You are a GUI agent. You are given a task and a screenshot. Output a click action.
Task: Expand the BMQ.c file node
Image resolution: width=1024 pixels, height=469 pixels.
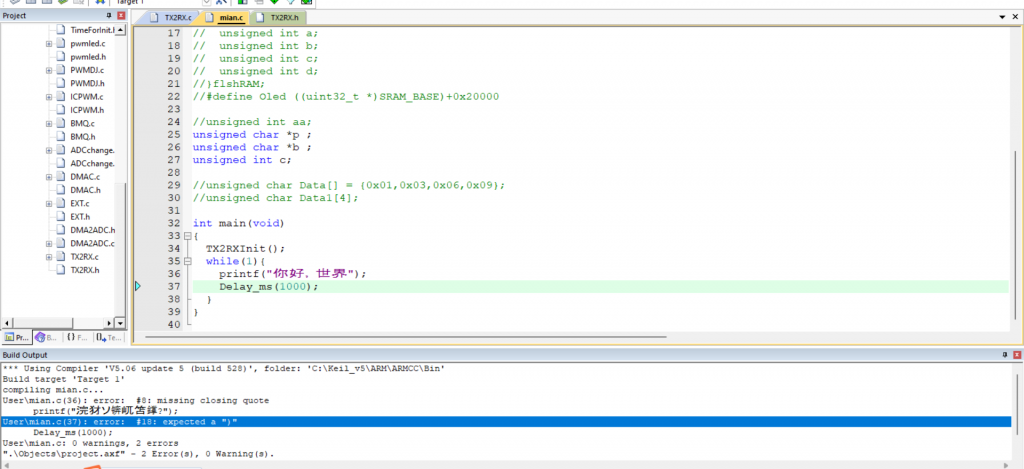(x=49, y=123)
